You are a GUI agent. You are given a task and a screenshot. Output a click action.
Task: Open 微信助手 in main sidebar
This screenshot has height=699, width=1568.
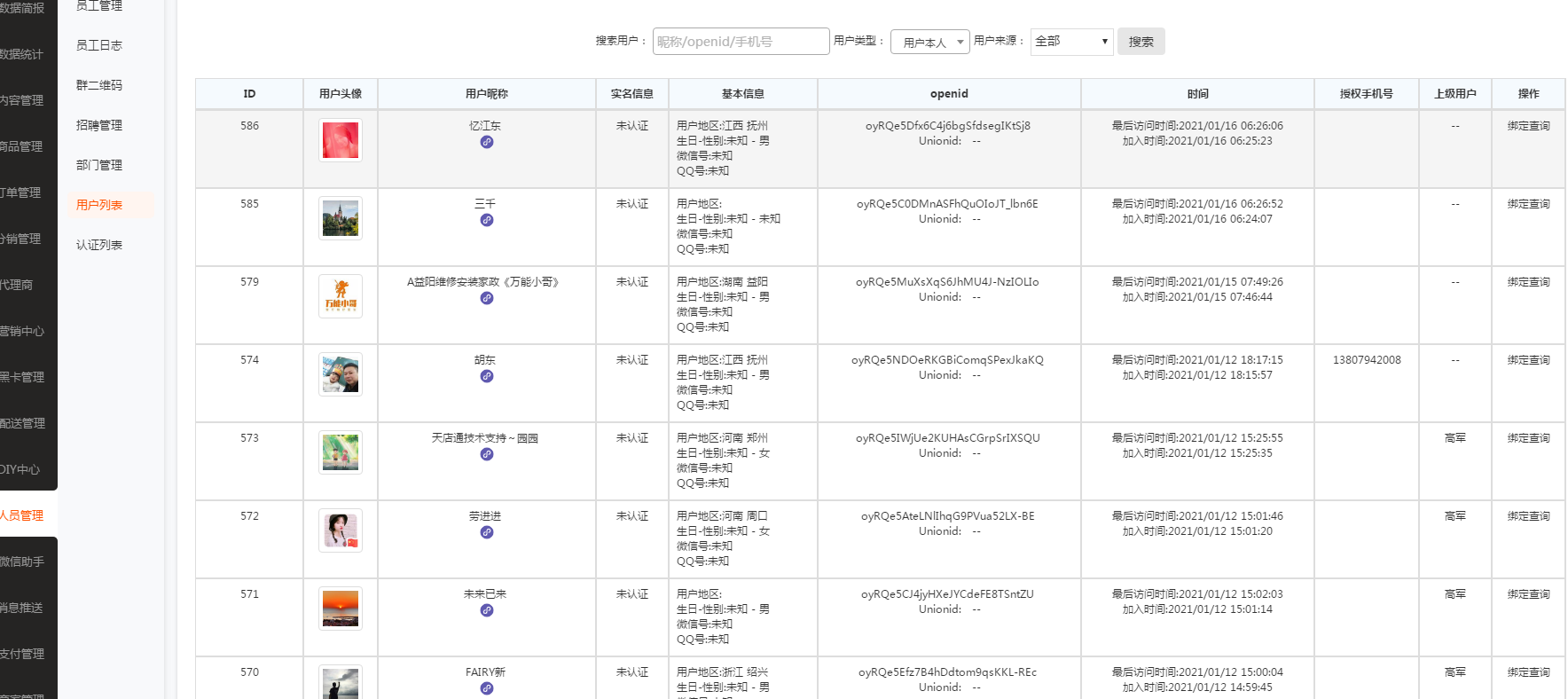pyautogui.click(x=22, y=562)
